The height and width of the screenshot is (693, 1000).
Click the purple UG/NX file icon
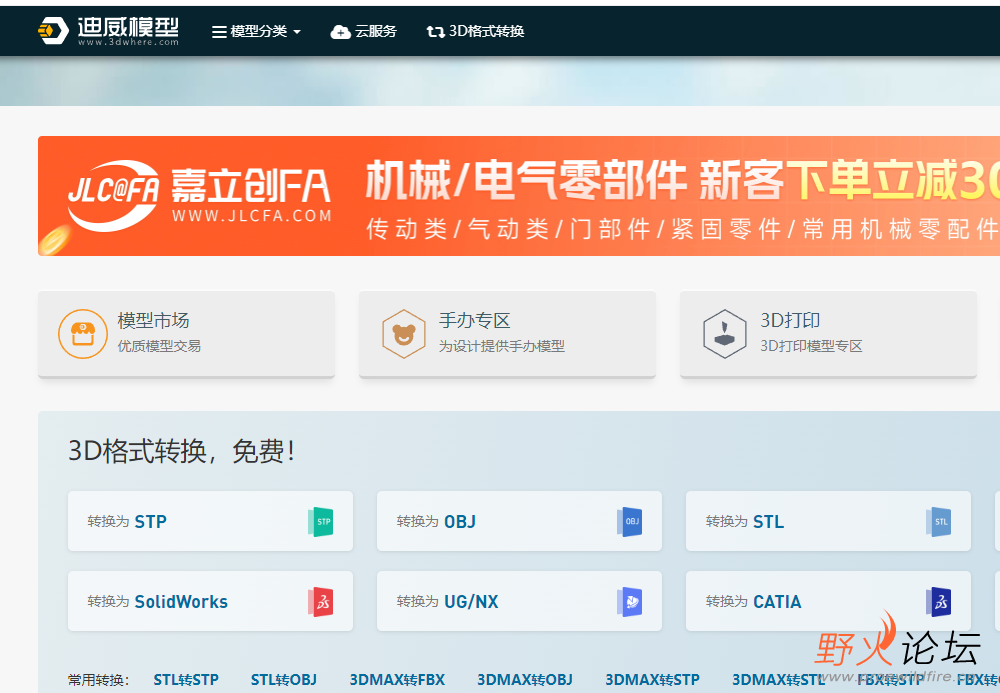click(629, 602)
